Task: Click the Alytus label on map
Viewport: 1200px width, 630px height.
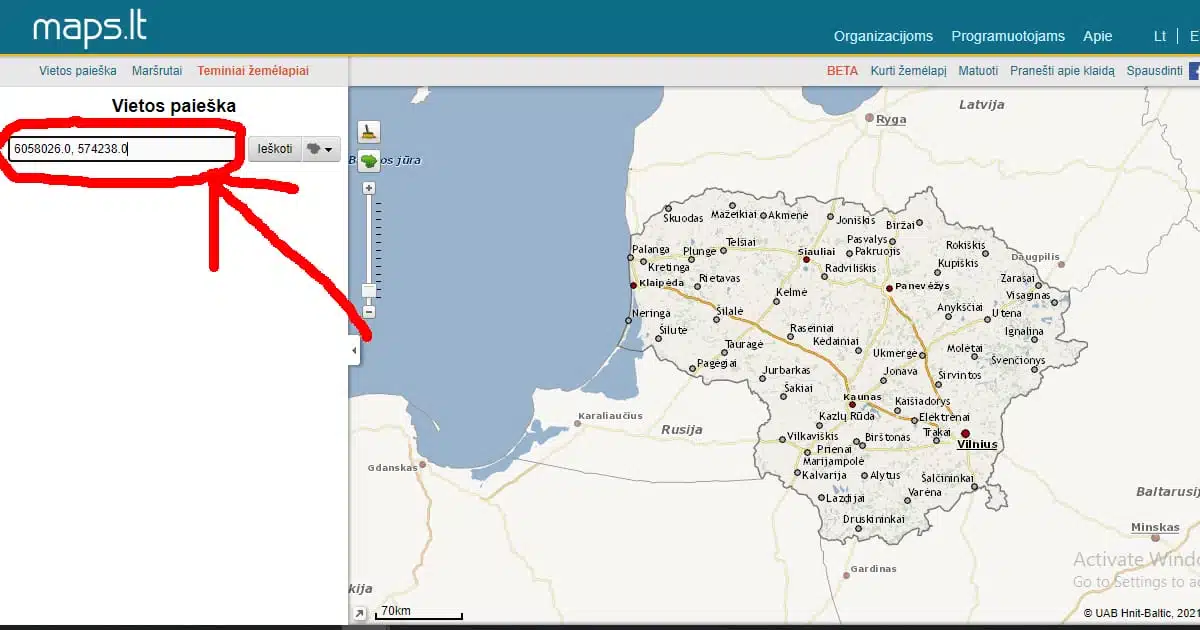Action: coord(885,476)
